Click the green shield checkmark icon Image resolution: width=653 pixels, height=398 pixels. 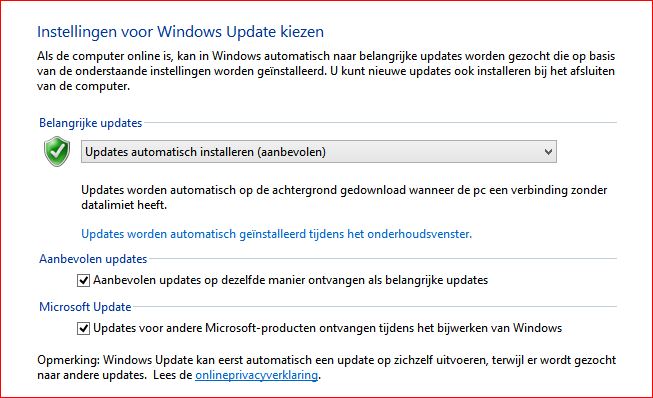[57, 151]
